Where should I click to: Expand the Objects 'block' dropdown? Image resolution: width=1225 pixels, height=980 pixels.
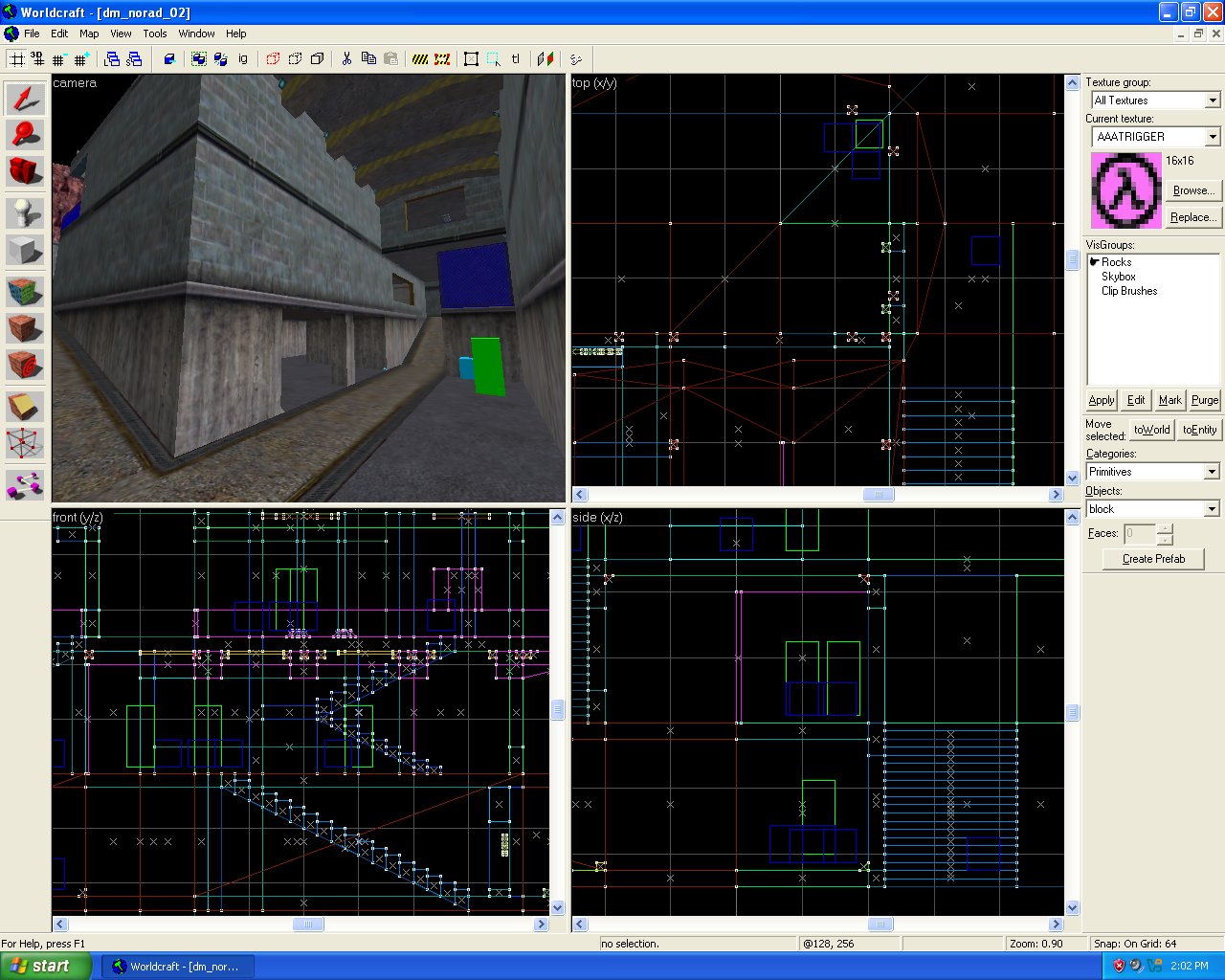pyautogui.click(x=1212, y=509)
